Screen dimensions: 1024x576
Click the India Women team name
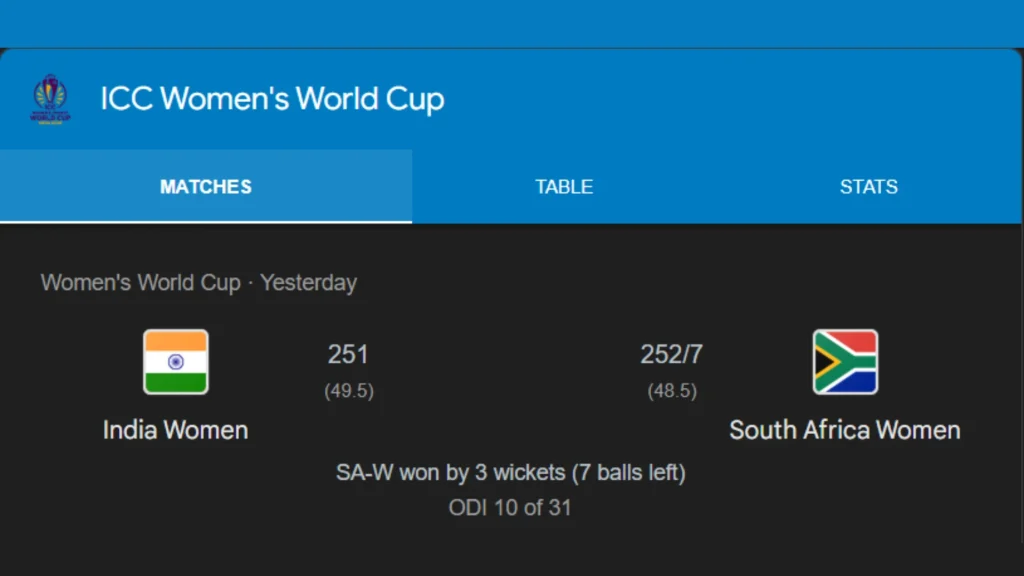(x=175, y=429)
